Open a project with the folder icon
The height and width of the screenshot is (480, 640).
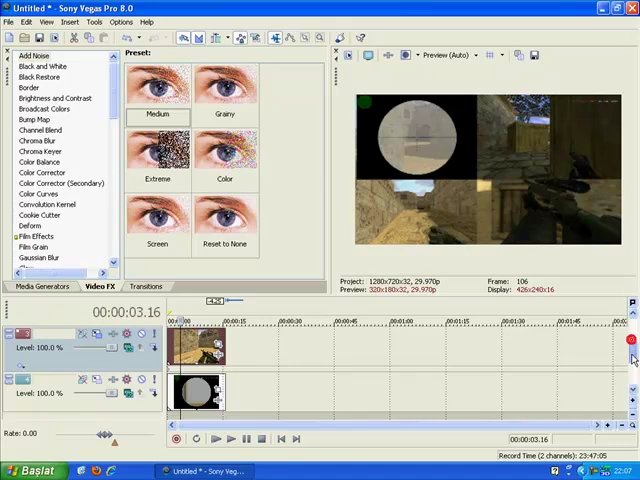24,38
